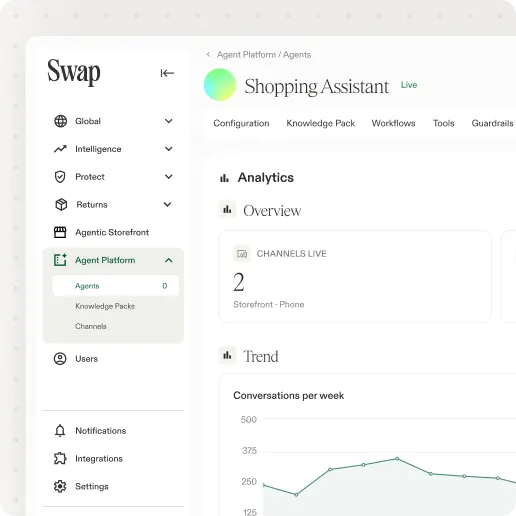Image resolution: width=516 pixels, height=516 pixels.
Task: Select the Tools tab
Action: [444, 123]
